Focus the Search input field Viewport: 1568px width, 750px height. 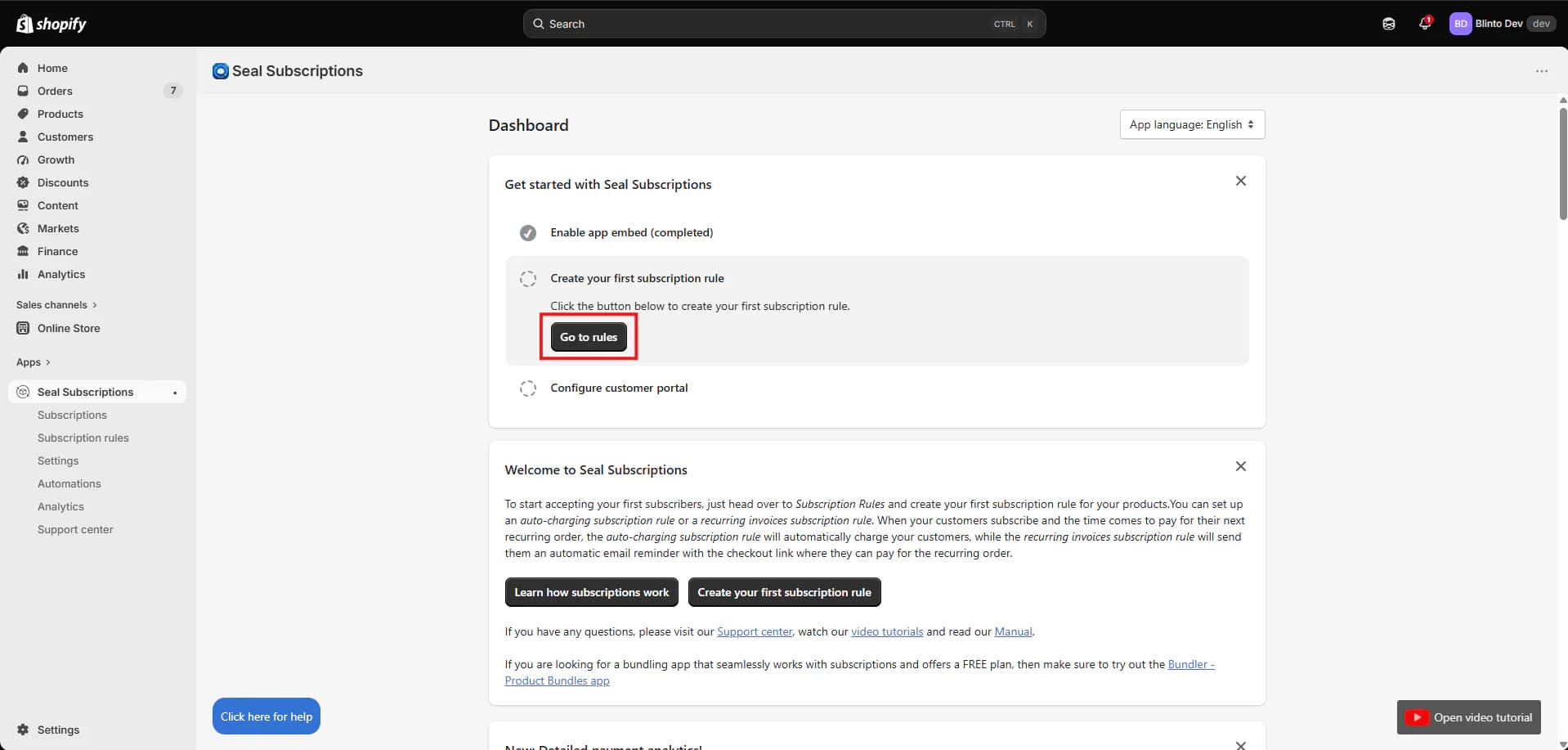pos(784,24)
